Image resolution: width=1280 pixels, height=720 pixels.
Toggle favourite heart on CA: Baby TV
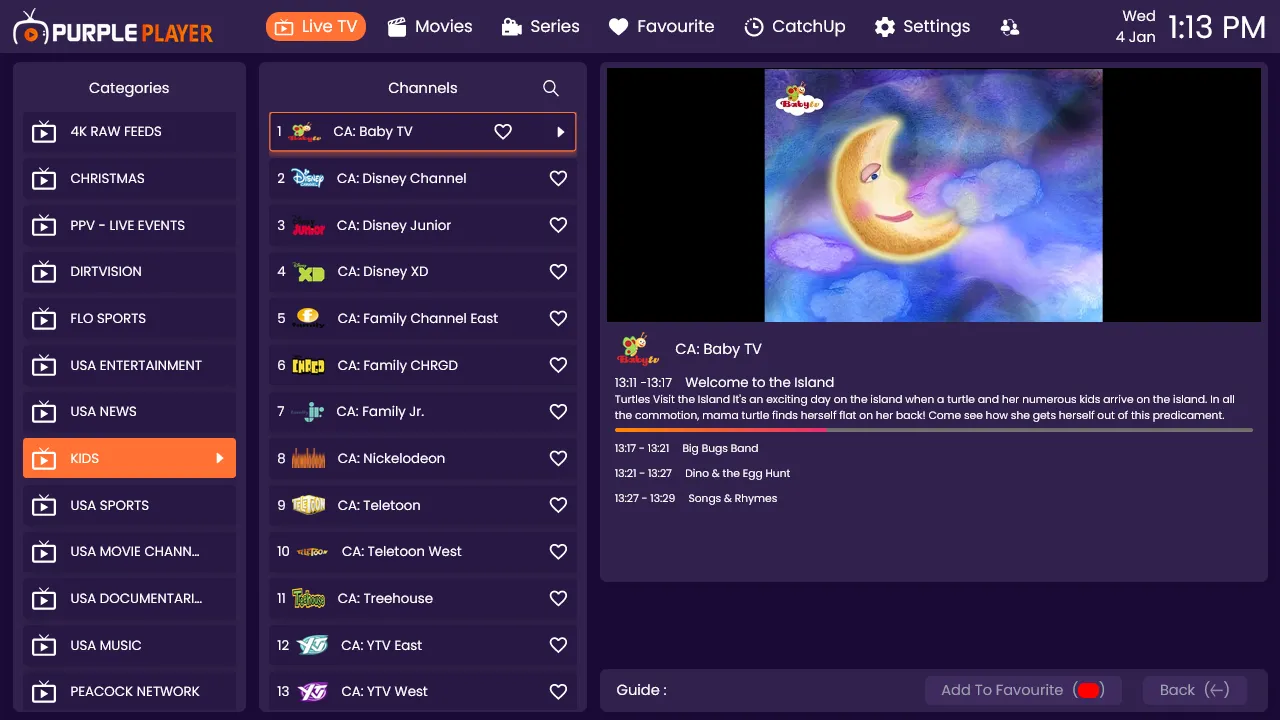[x=503, y=131]
